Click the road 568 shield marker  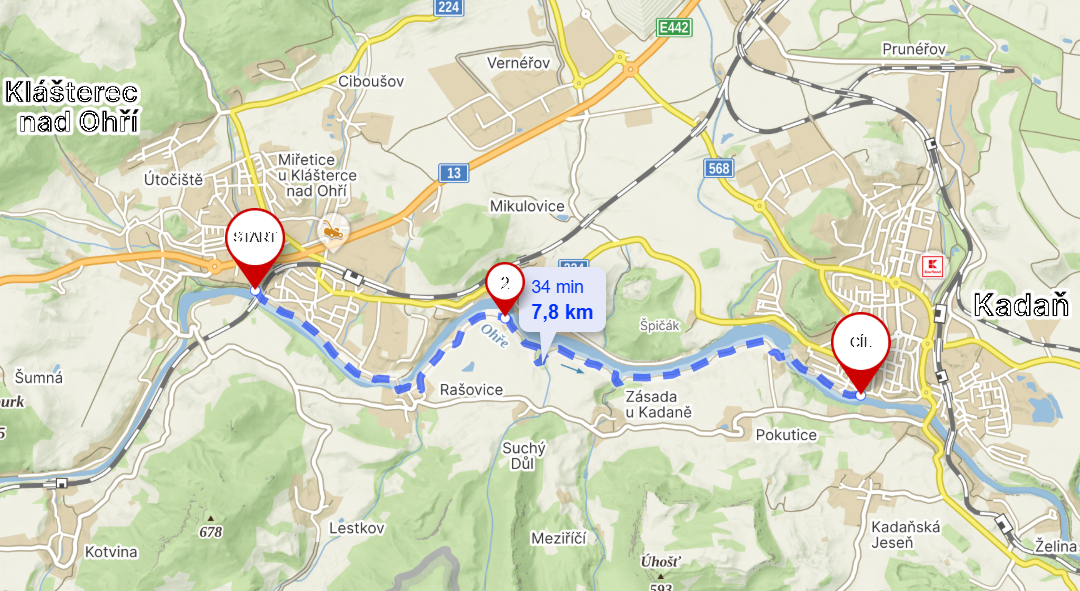click(x=718, y=168)
